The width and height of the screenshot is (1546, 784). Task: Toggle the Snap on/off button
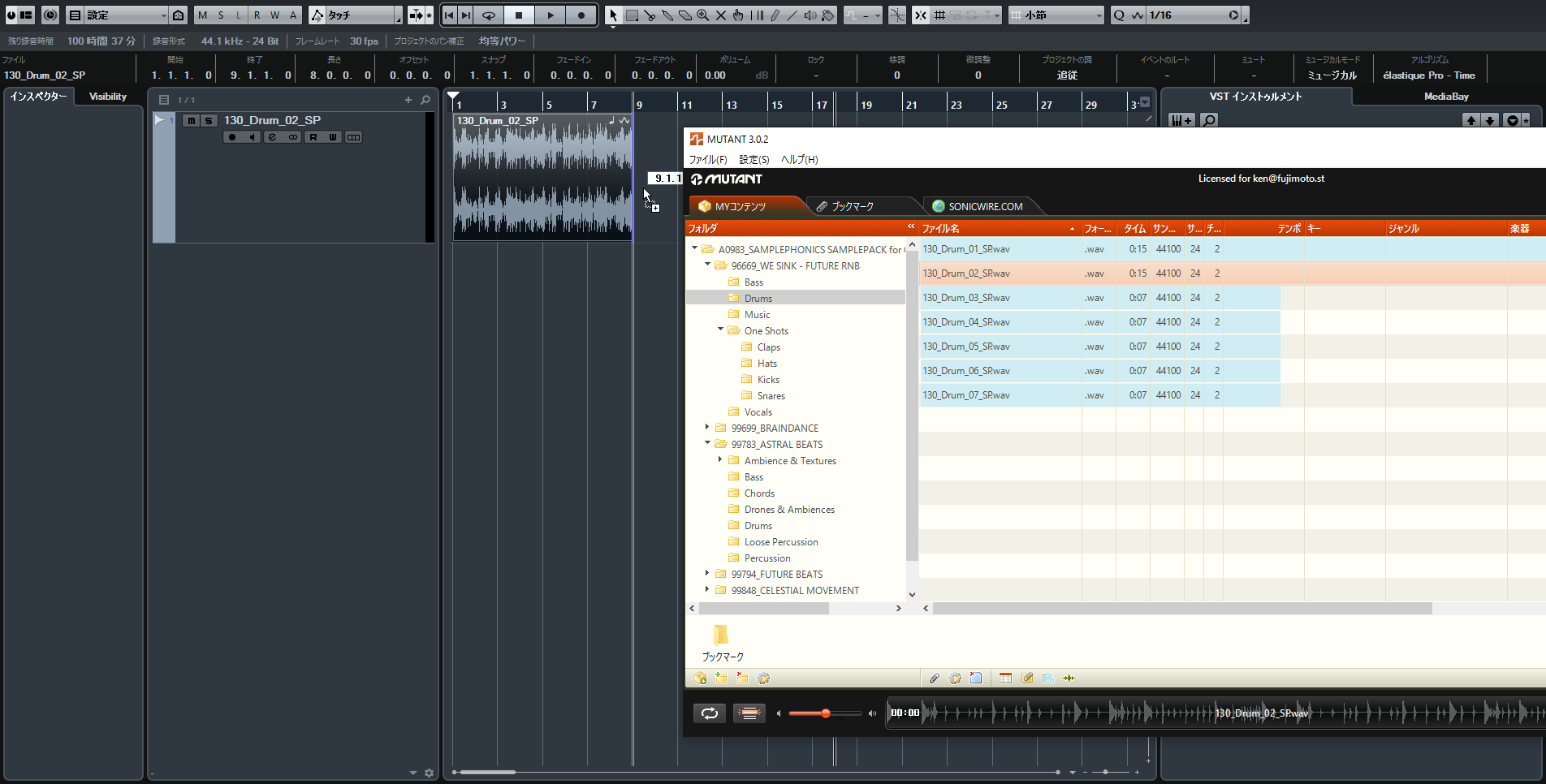pyautogui.click(x=920, y=15)
